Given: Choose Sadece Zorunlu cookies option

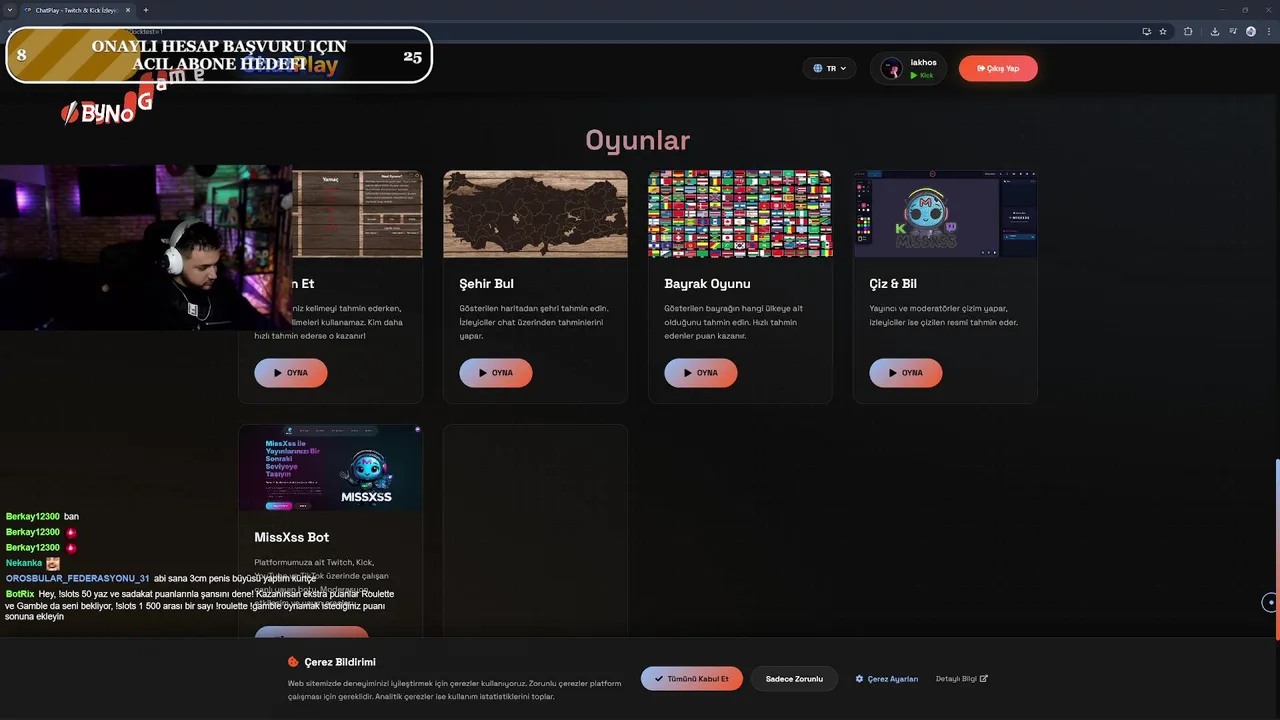Looking at the screenshot, I should (794, 679).
